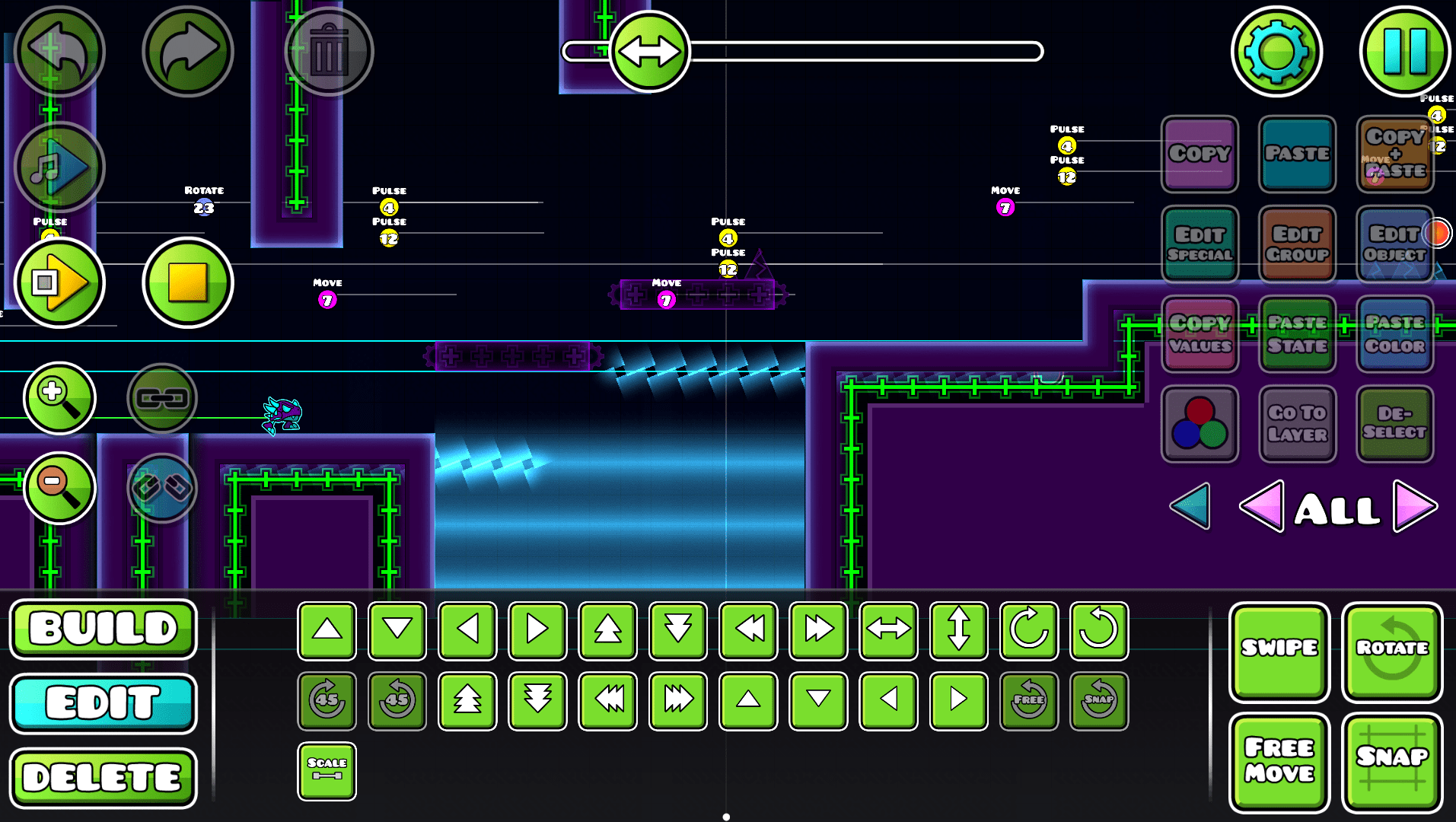Click the large single down-arrow move button
The width and height of the screenshot is (1456, 822).
pyautogui.click(x=397, y=630)
